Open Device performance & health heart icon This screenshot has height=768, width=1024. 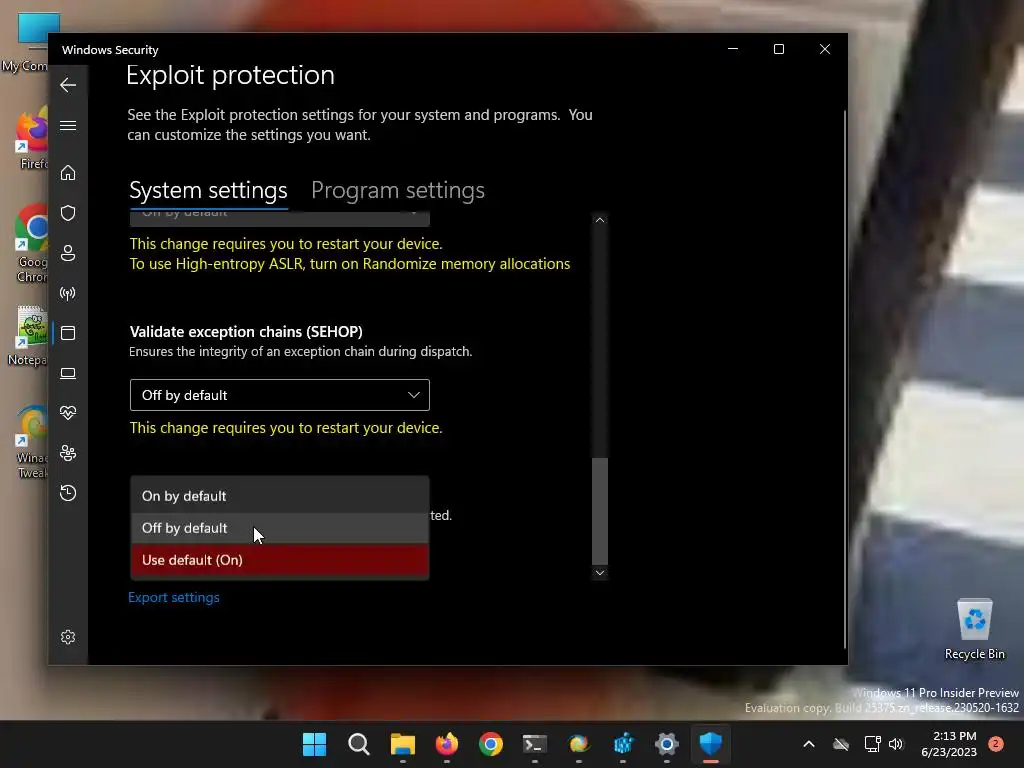coord(68,413)
